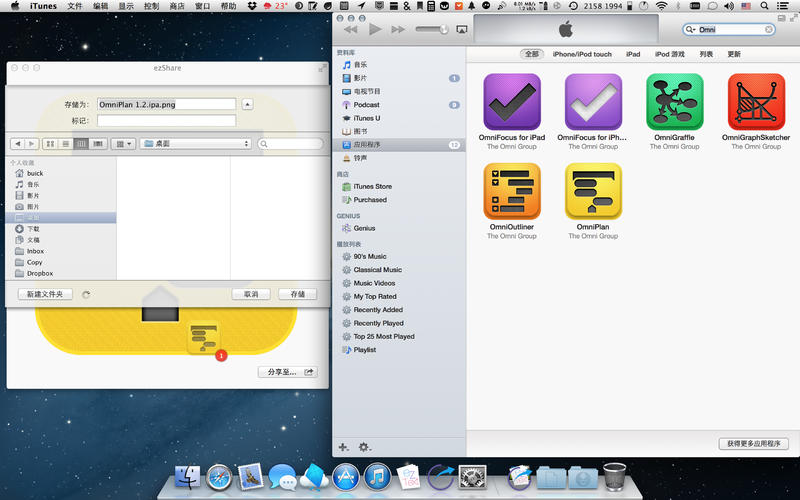Open the AirPlay output icon

461,30
